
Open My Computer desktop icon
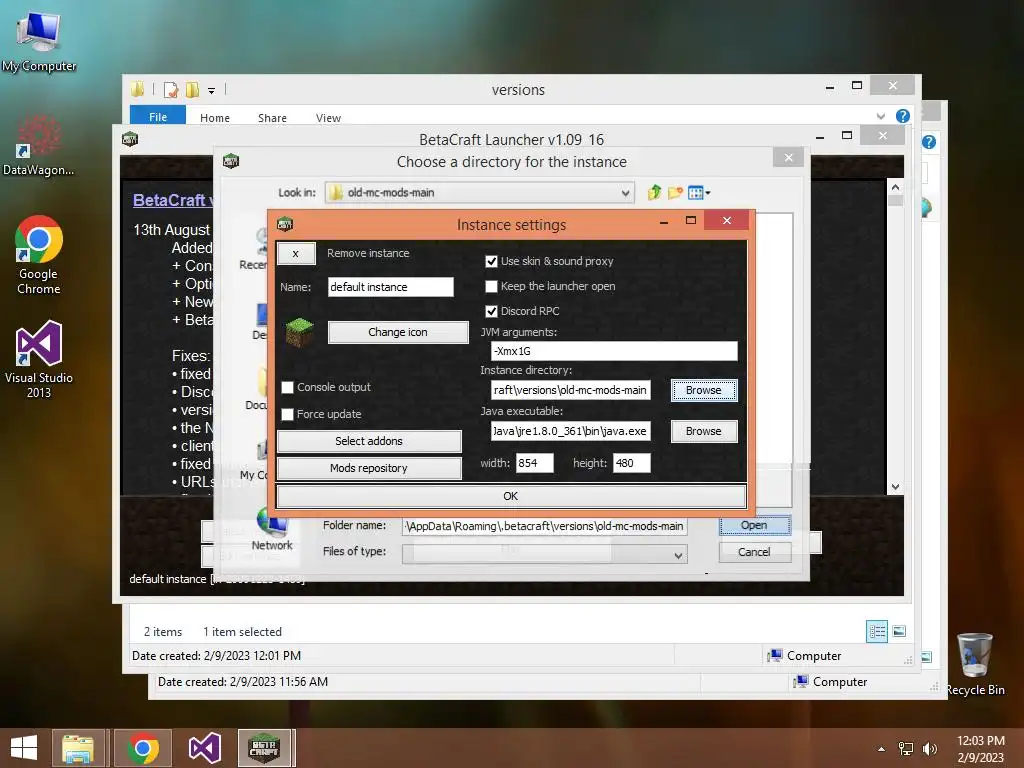pyautogui.click(x=39, y=40)
